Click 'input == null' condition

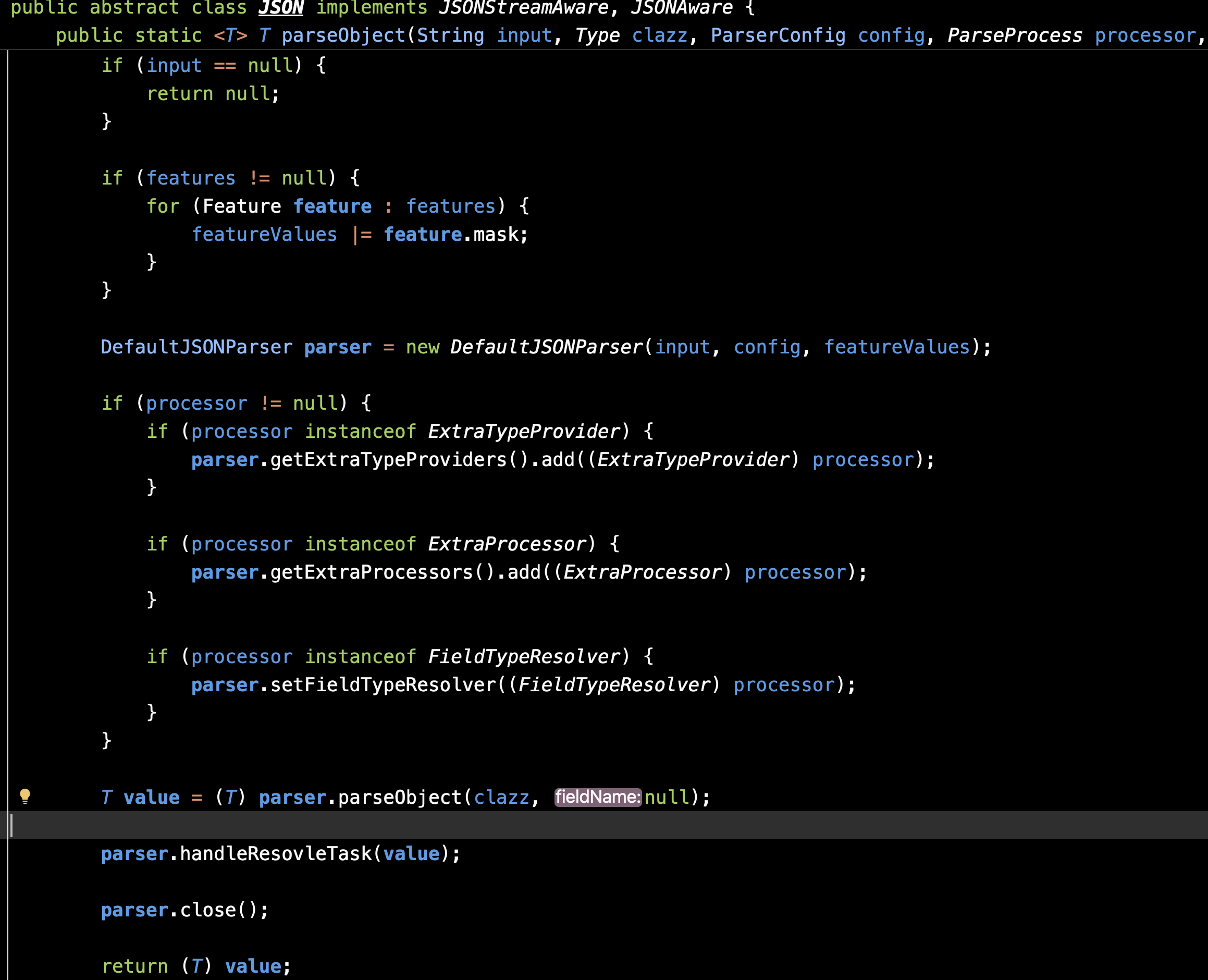pyautogui.click(x=220, y=66)
